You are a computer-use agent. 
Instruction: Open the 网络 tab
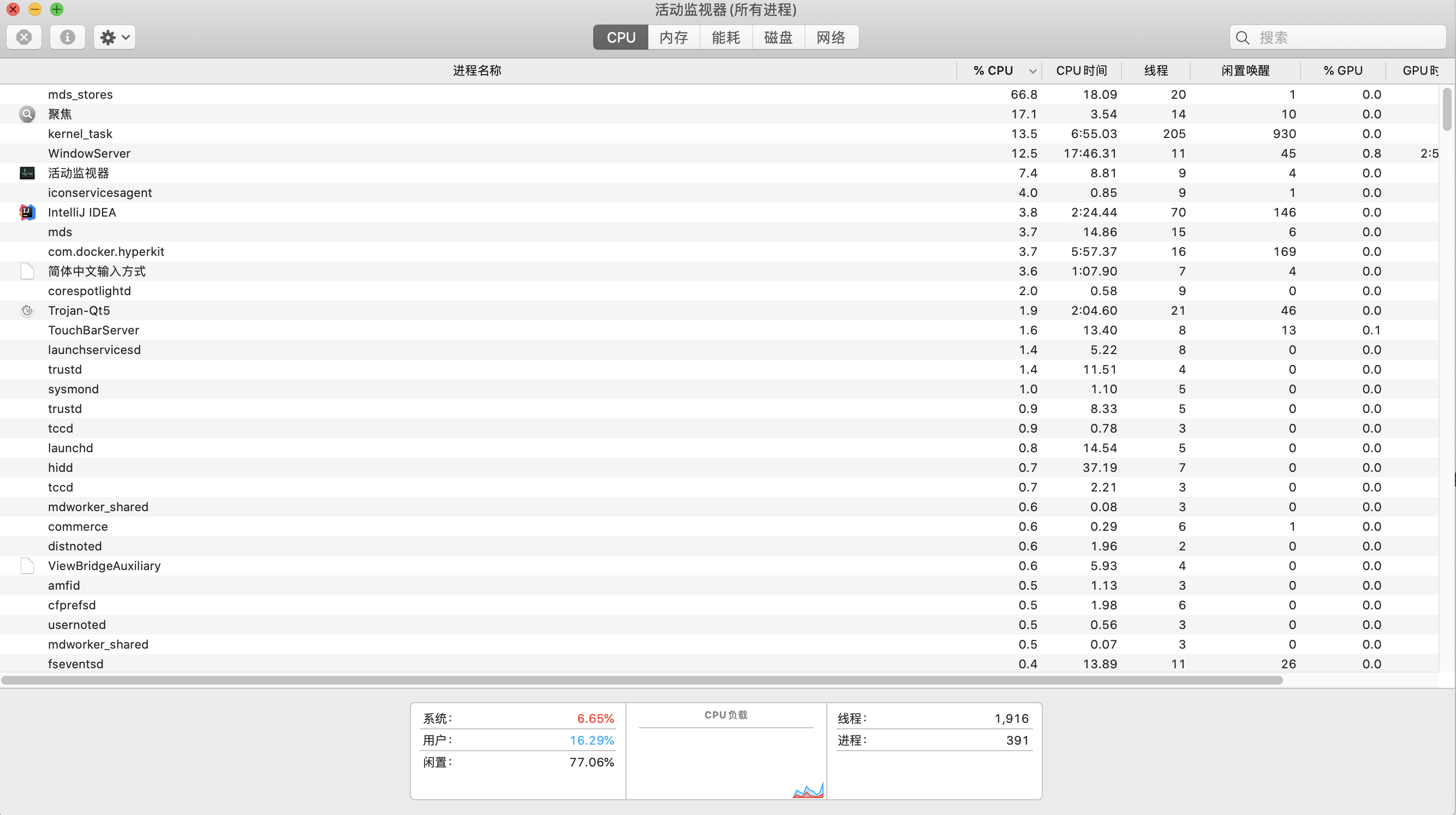[831, 37]
